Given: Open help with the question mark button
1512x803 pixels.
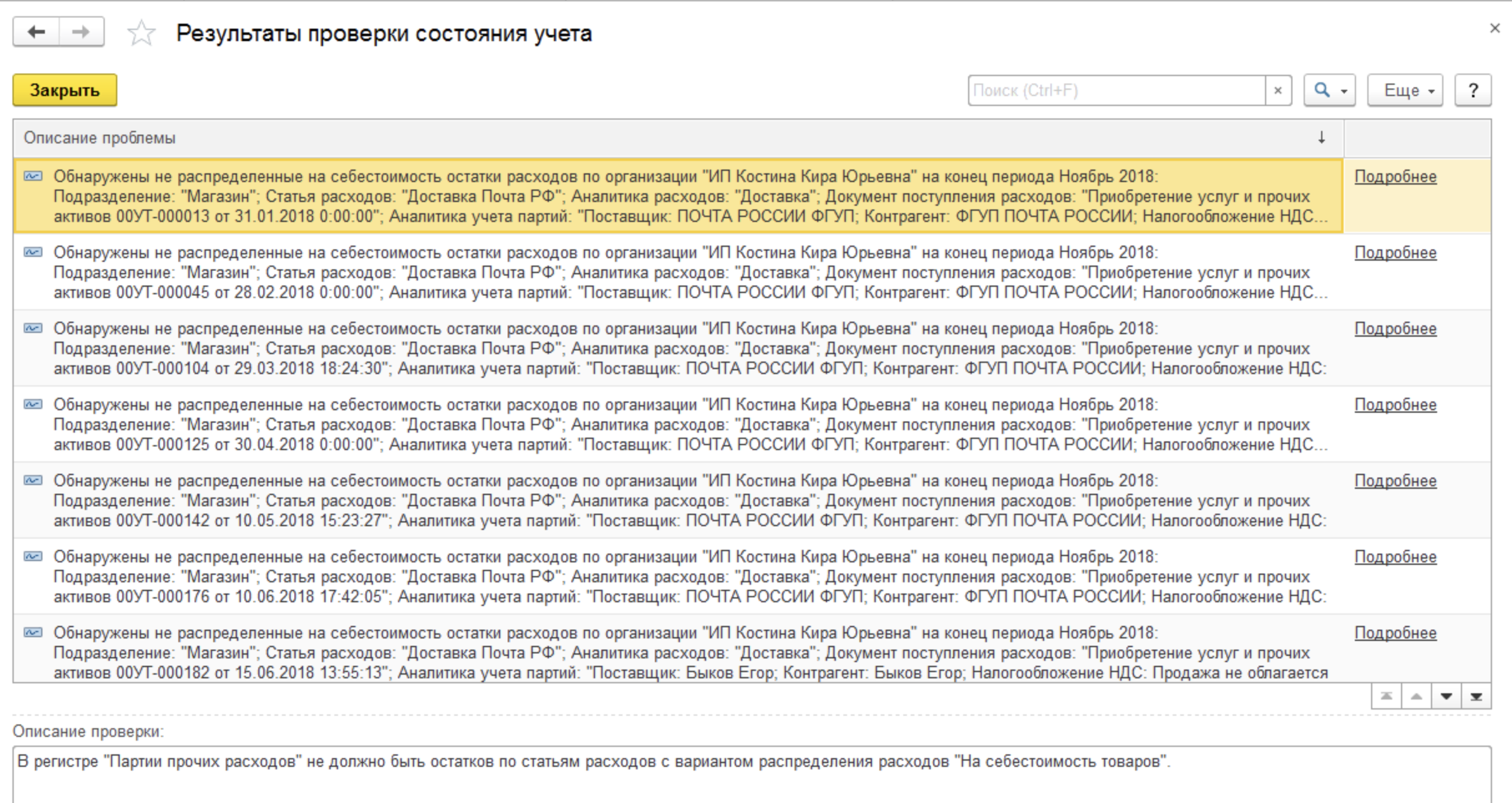Looking at the screenshot, I should 1473,90.
